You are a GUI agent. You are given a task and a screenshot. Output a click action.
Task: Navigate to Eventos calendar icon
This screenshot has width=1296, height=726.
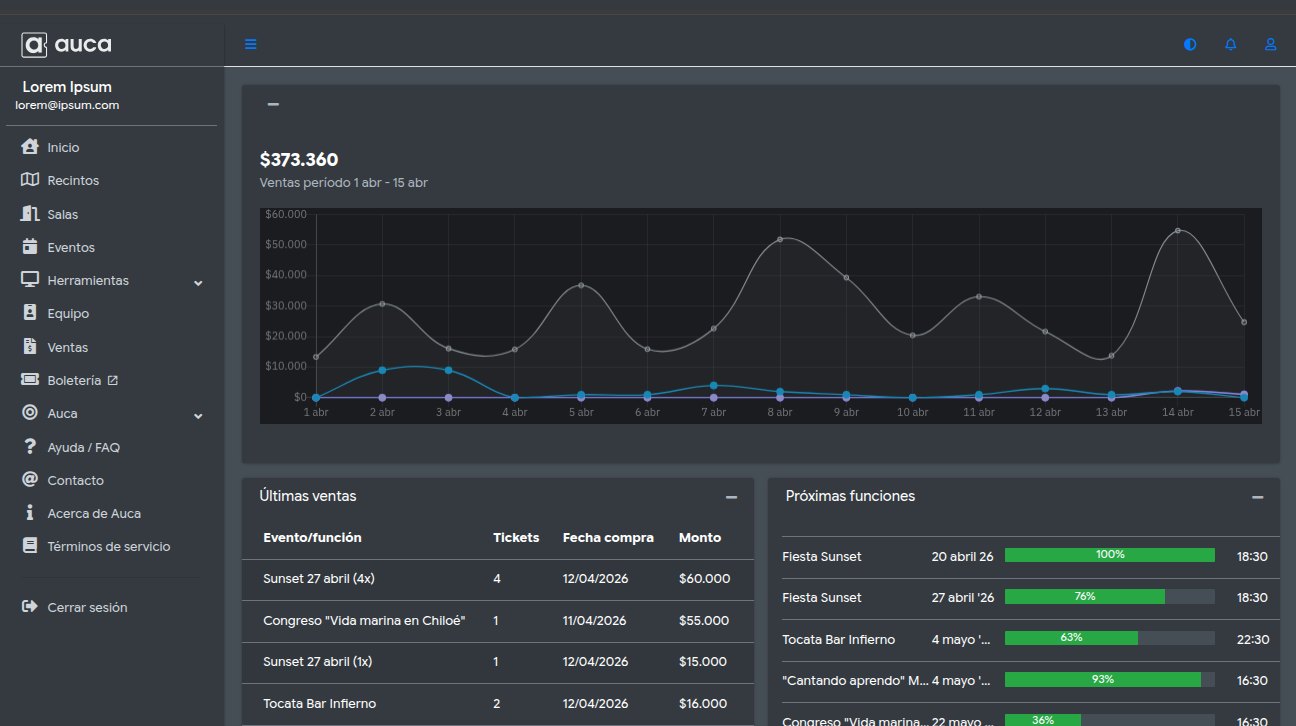[x=30, y=247]
